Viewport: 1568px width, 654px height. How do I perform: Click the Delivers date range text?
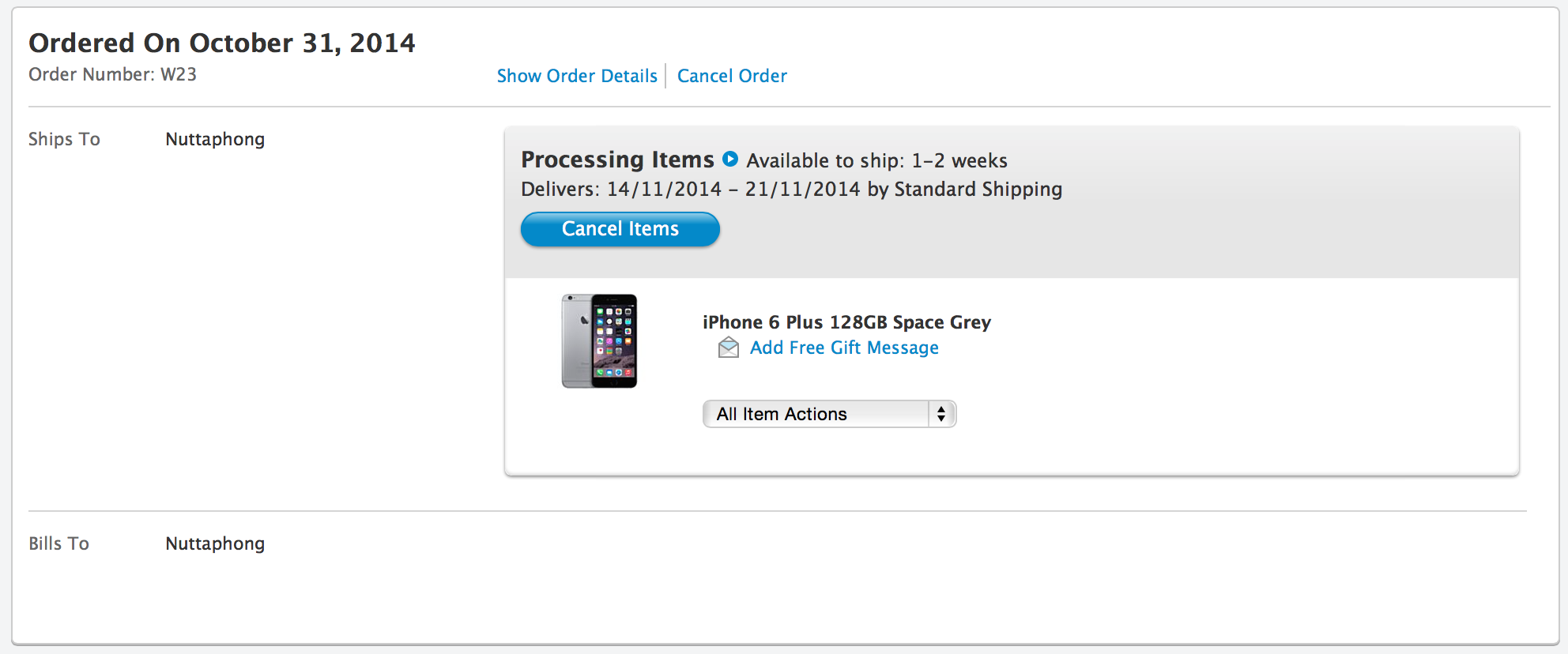point(733,190)
